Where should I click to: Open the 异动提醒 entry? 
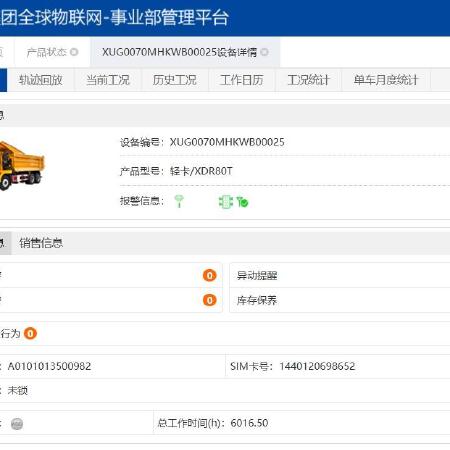[x=257, y=275]
